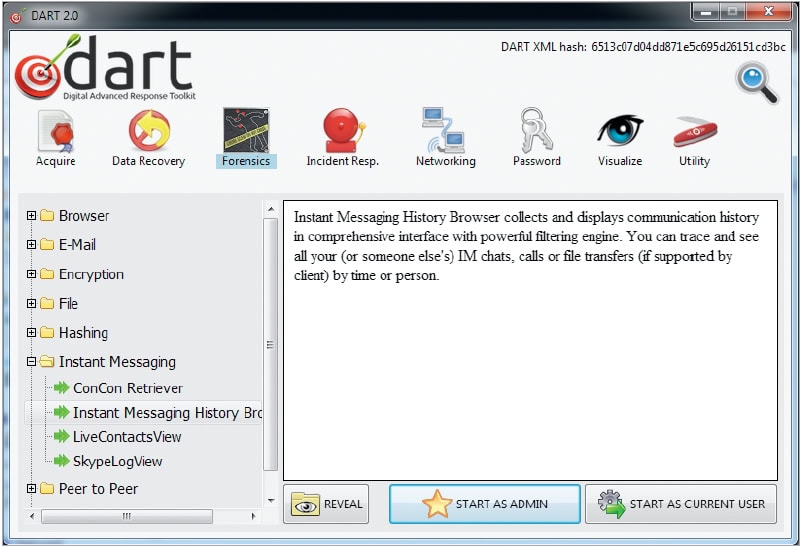Switch to the Utility label
Screen dimensions: 802x548
coord(694,161)
